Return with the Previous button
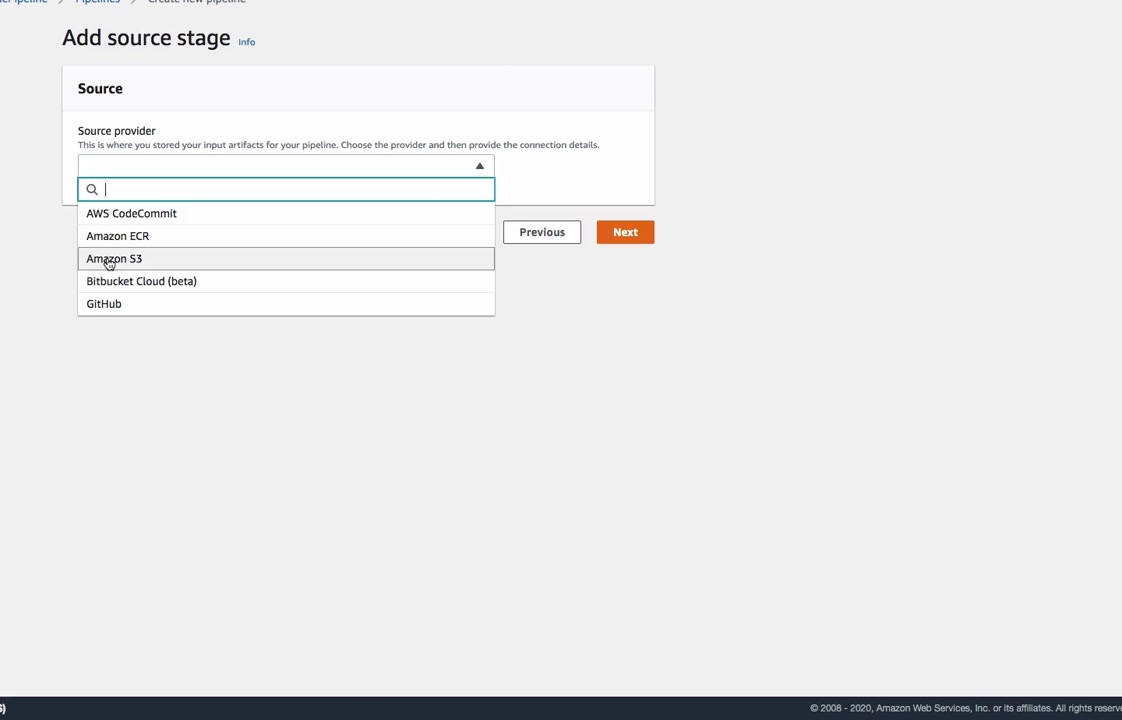Viewport: 1122px width, 720px height. click(x=542, y=232)
